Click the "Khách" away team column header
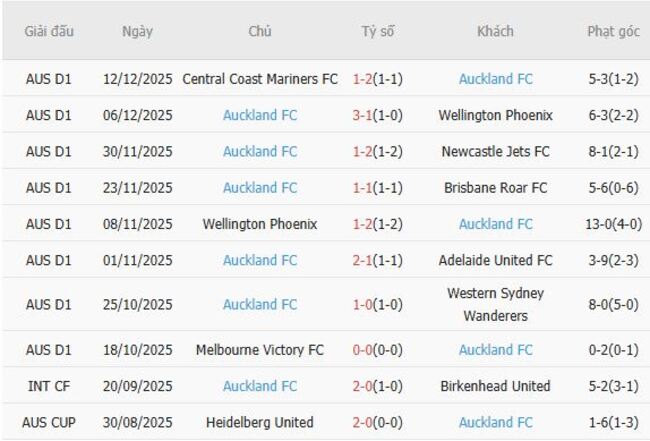Screen dimensions: 650x441 point(495,31)
